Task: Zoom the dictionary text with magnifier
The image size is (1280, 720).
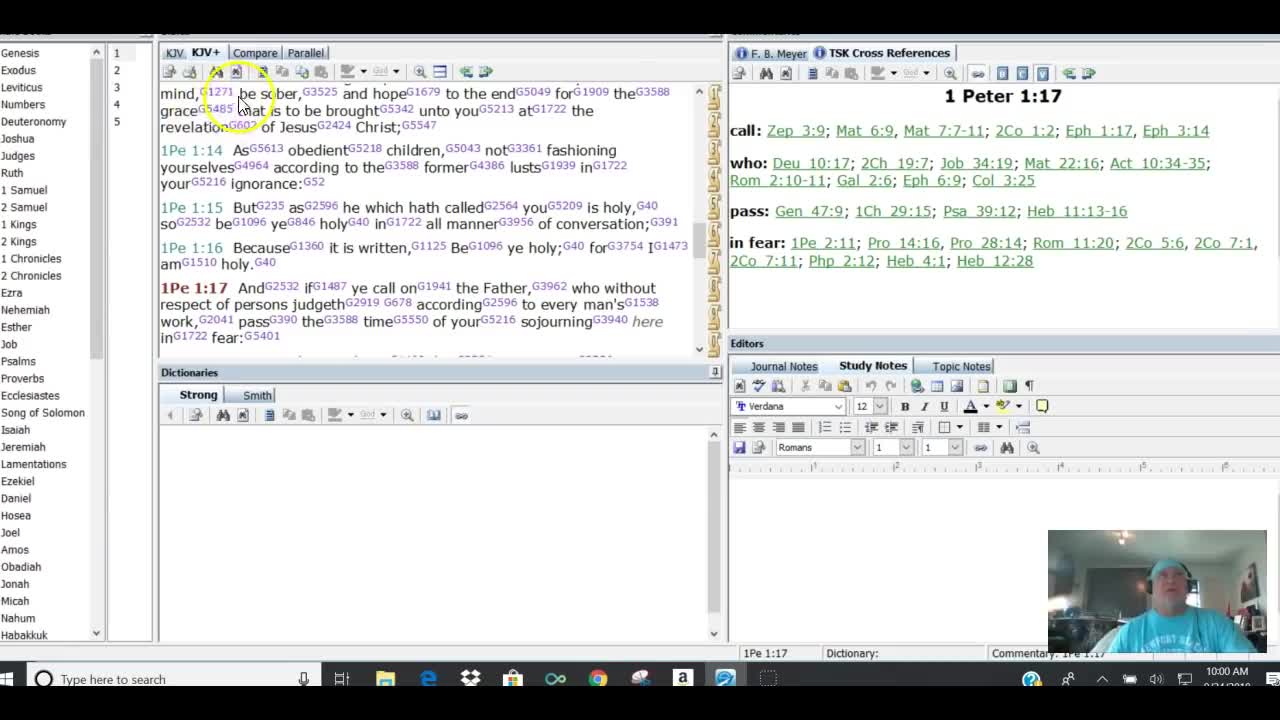Action: coord(407,415)
